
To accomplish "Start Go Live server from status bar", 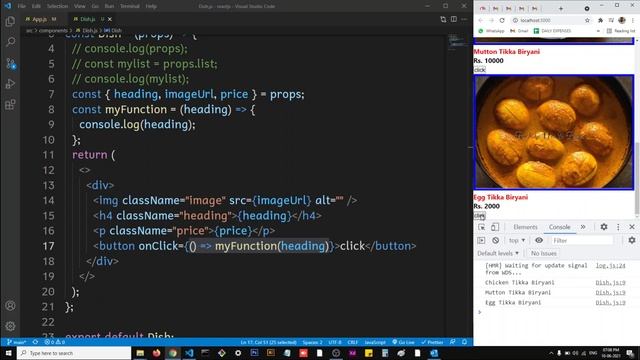I will pyautogui.click(x=403, y=342).
